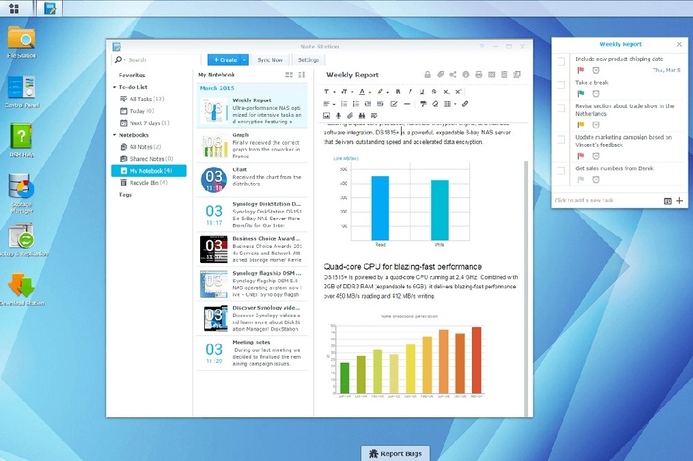Screen dimensions: 693x461
Task: Check the 'Revise section about trade show' task
Action: click(x=561, y=108)
